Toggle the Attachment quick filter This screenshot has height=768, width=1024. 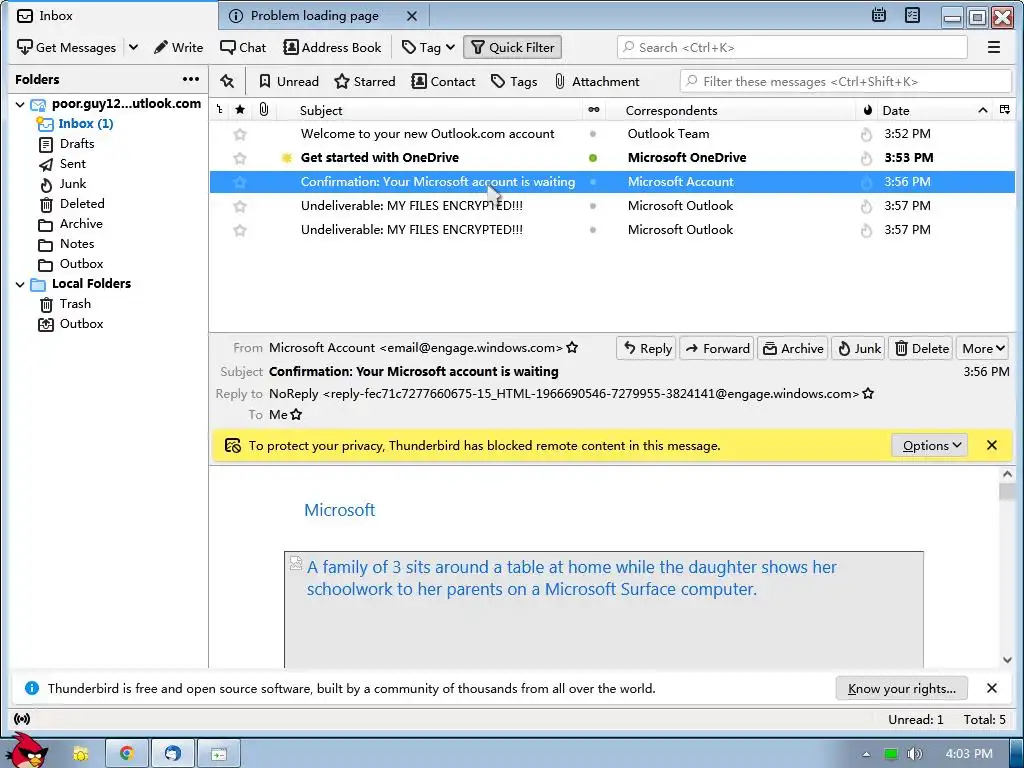pyautogui.click(x=596, y=81)
